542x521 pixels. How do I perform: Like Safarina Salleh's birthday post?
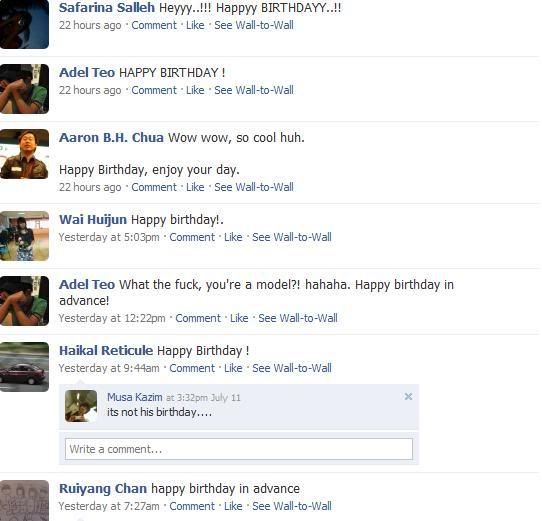[195, 25]
